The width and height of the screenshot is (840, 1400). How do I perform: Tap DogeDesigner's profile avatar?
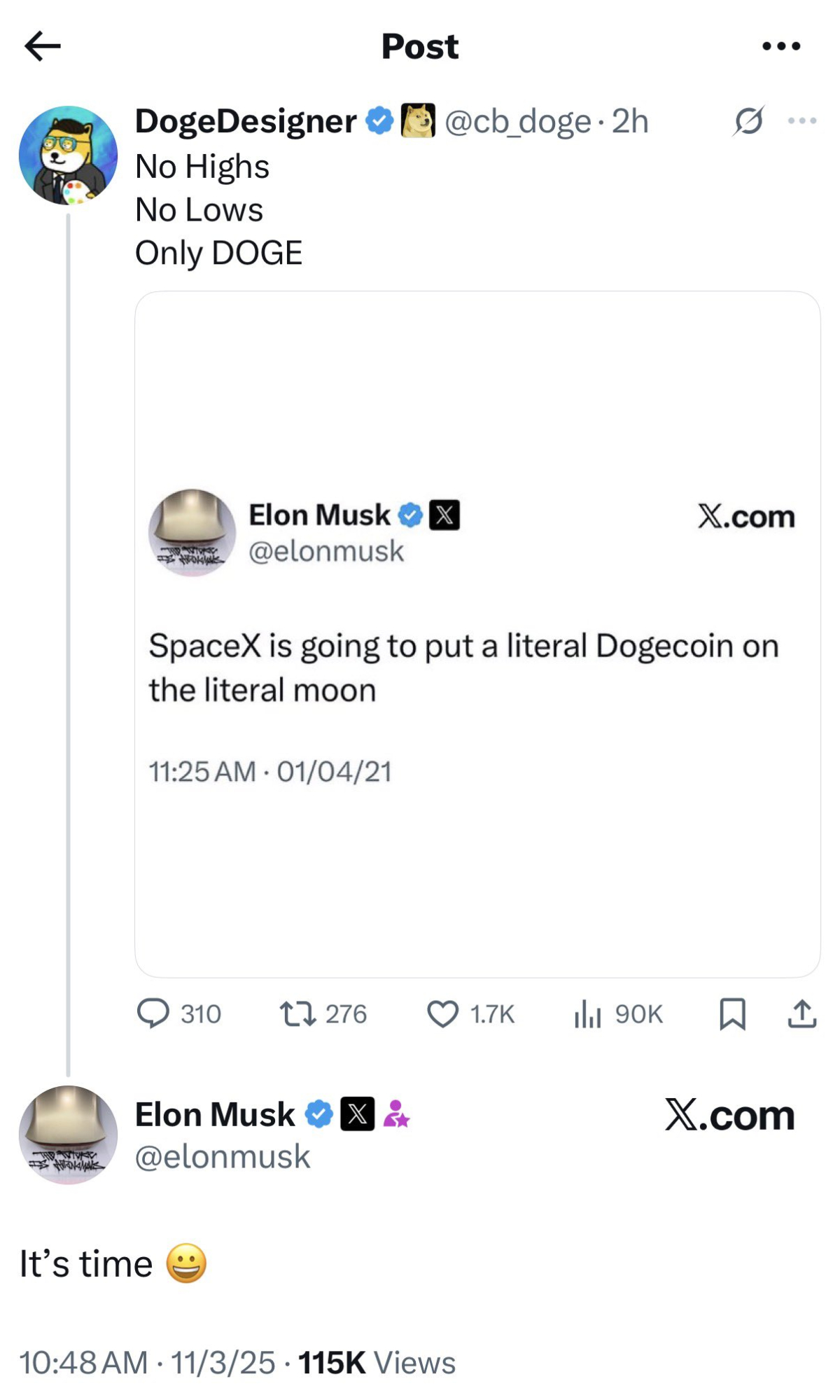pos(68,155)
